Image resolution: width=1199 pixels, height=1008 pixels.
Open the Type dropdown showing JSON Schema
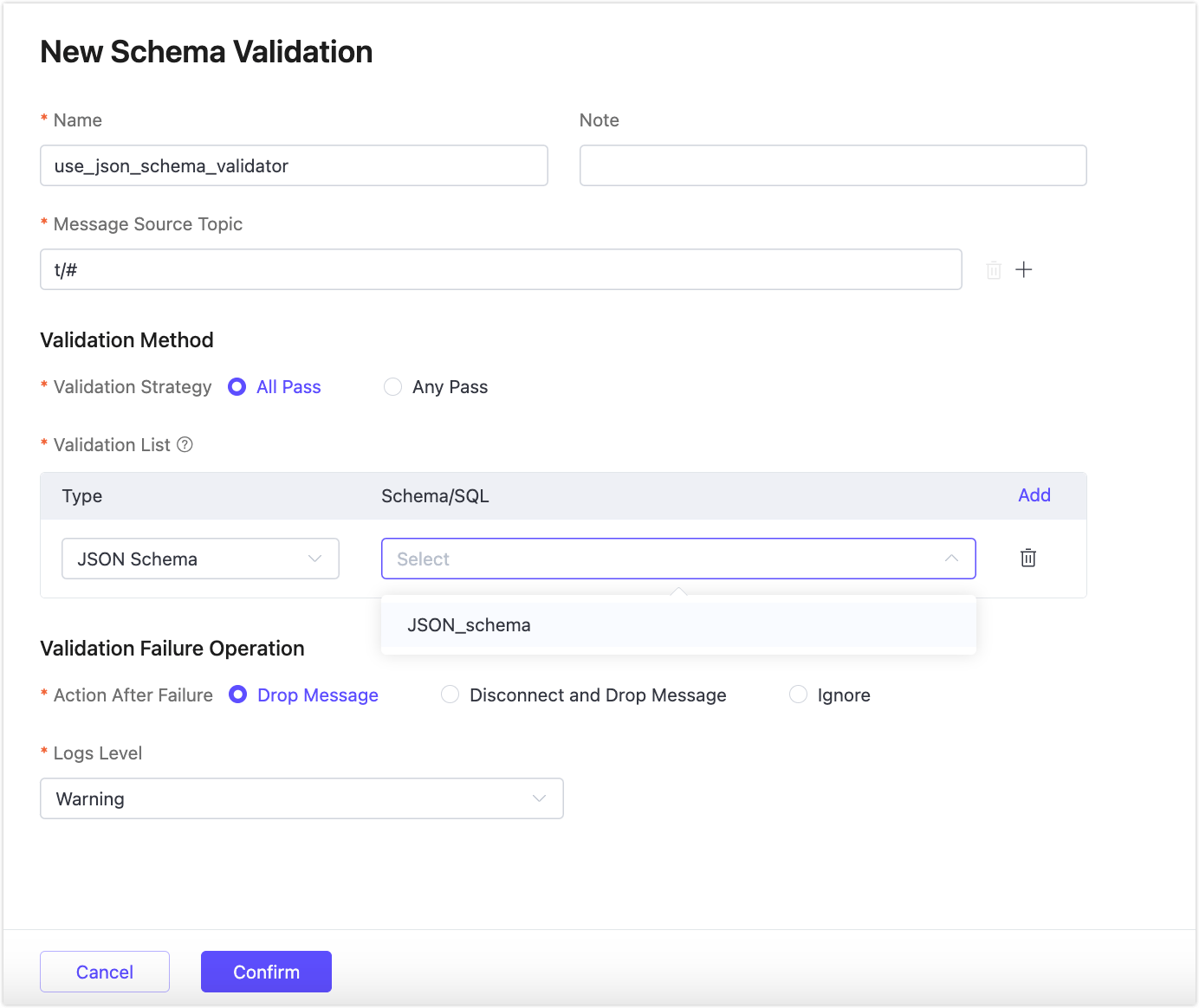pyautogui.click(x=200, y=559)
